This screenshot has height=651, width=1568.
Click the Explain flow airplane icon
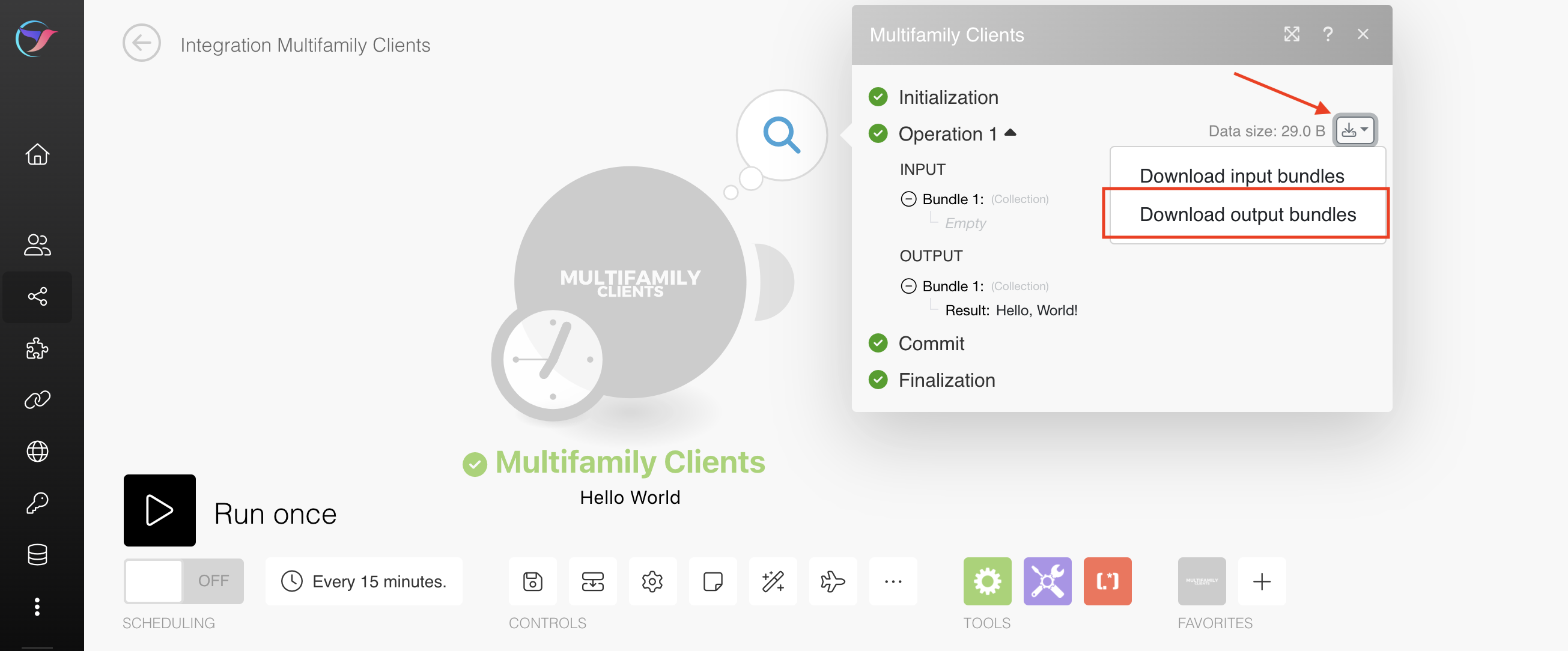click(832, 581)
